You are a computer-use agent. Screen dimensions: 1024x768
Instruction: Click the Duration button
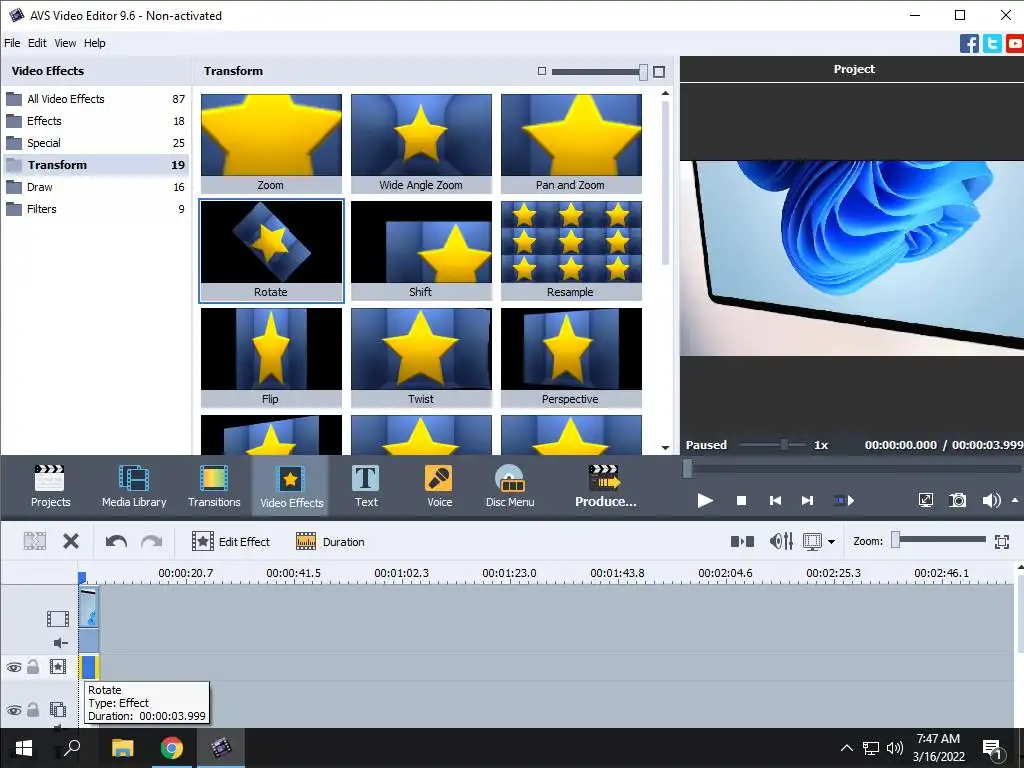pyautogui.click(x=330, y=541)
